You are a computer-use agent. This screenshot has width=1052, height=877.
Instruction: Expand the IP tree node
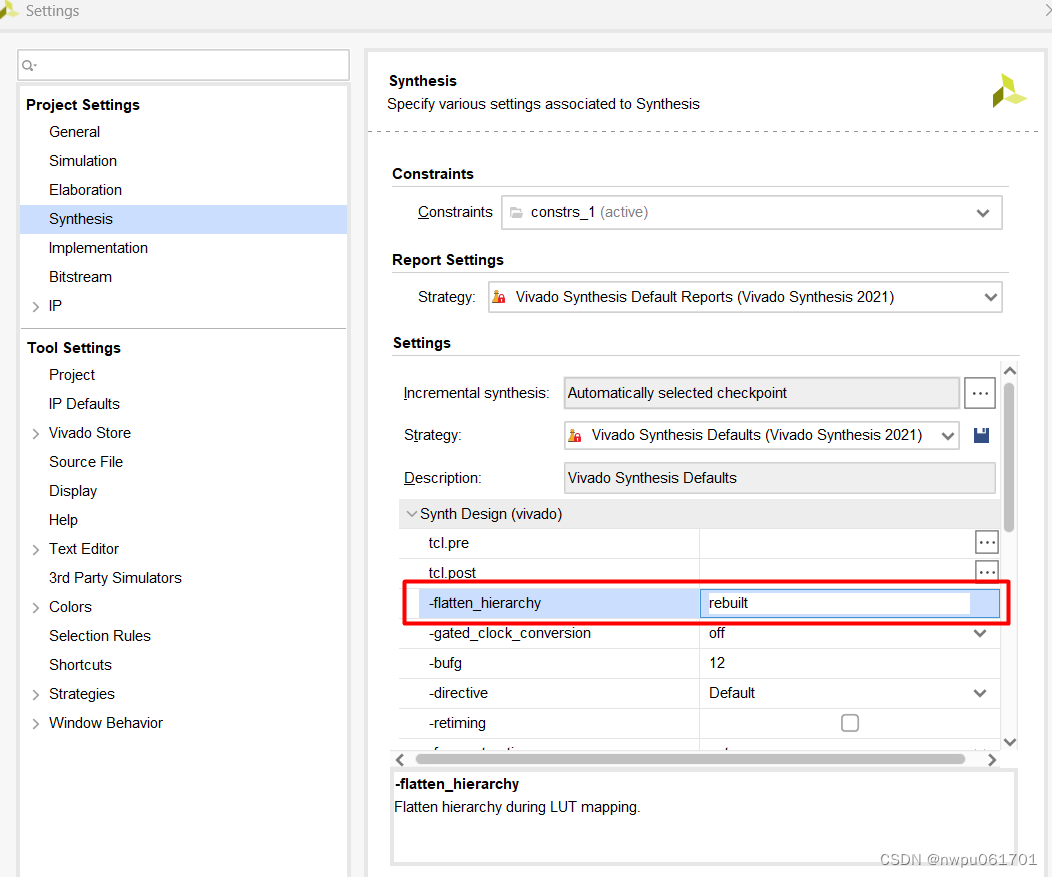pyautogui.click(x=36, y=307)
